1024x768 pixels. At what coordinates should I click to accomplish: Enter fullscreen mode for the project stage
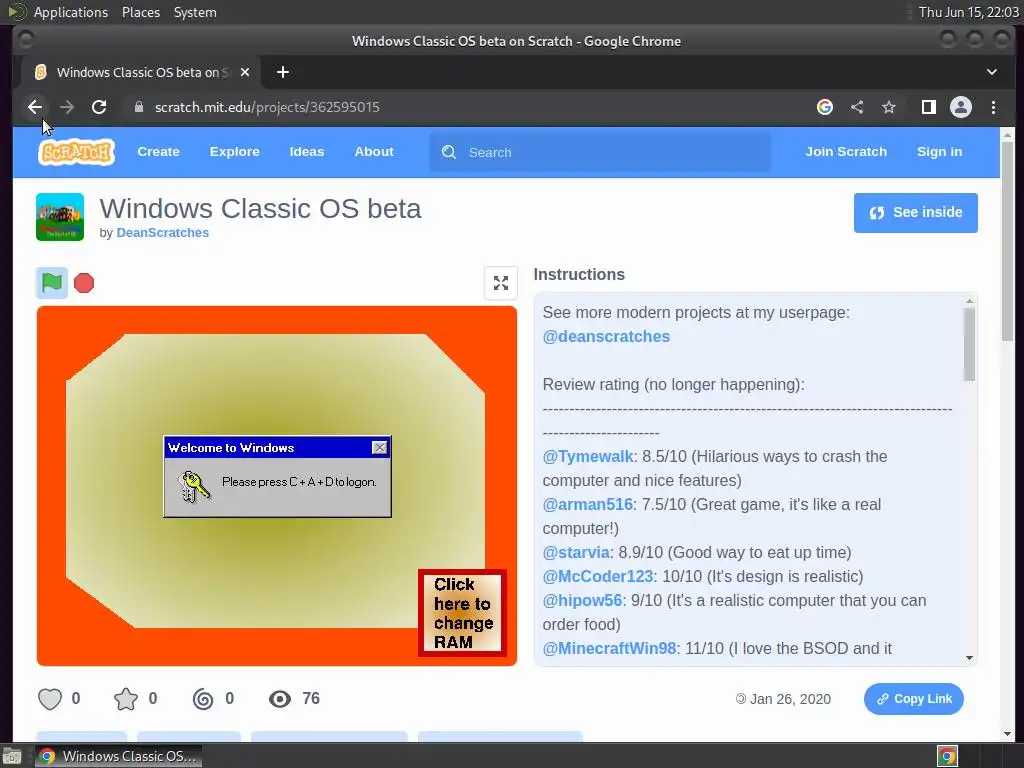pyautogui.click(x=500, y=283)
